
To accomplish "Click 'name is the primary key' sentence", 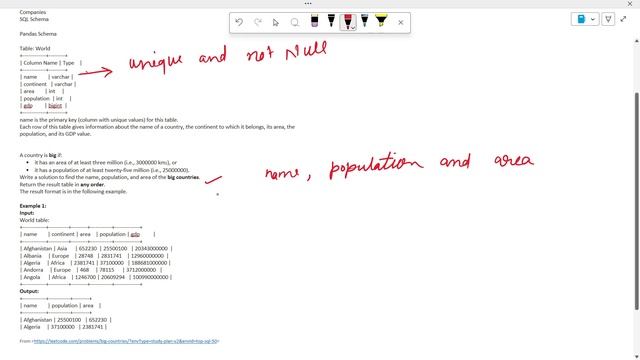I will pos(99,120).
